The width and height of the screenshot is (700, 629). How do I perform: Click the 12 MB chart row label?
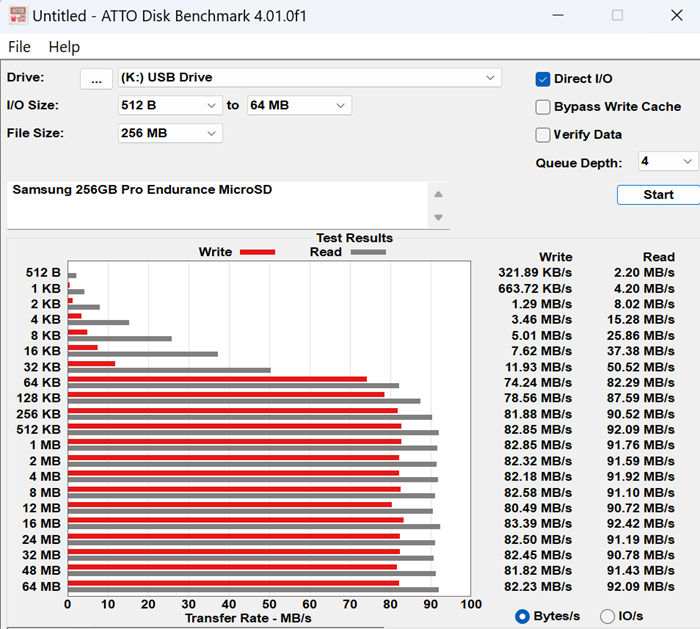pos(41,508)
